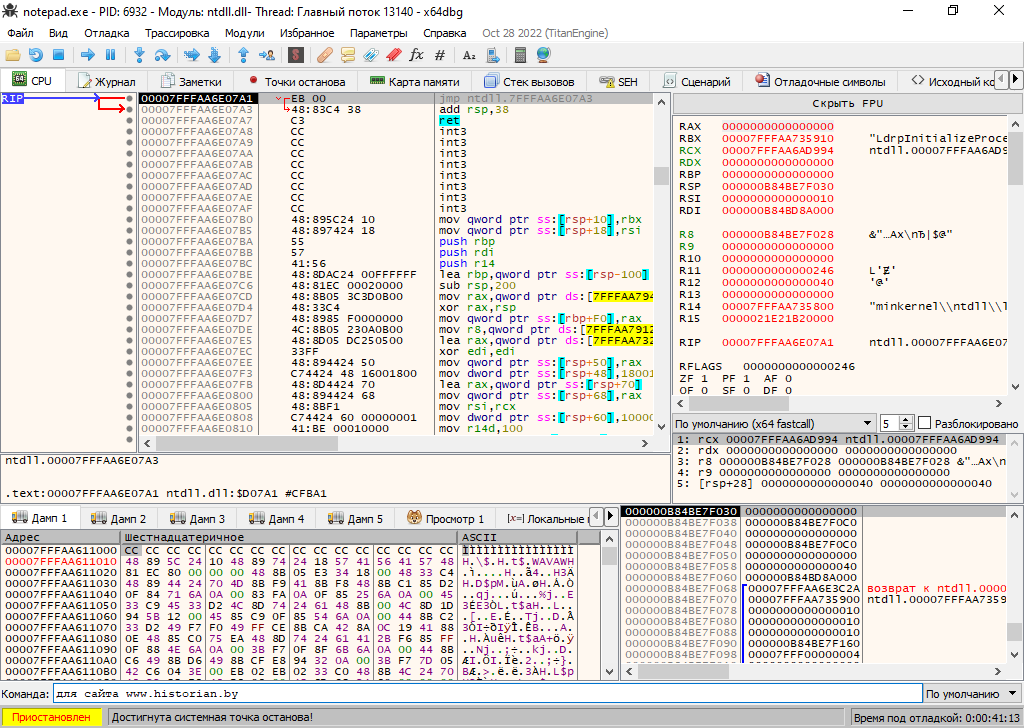Viewport: 1024px width, 728px height.
Task: Open the Patches band-aid icon
Action: pos(325,55)
